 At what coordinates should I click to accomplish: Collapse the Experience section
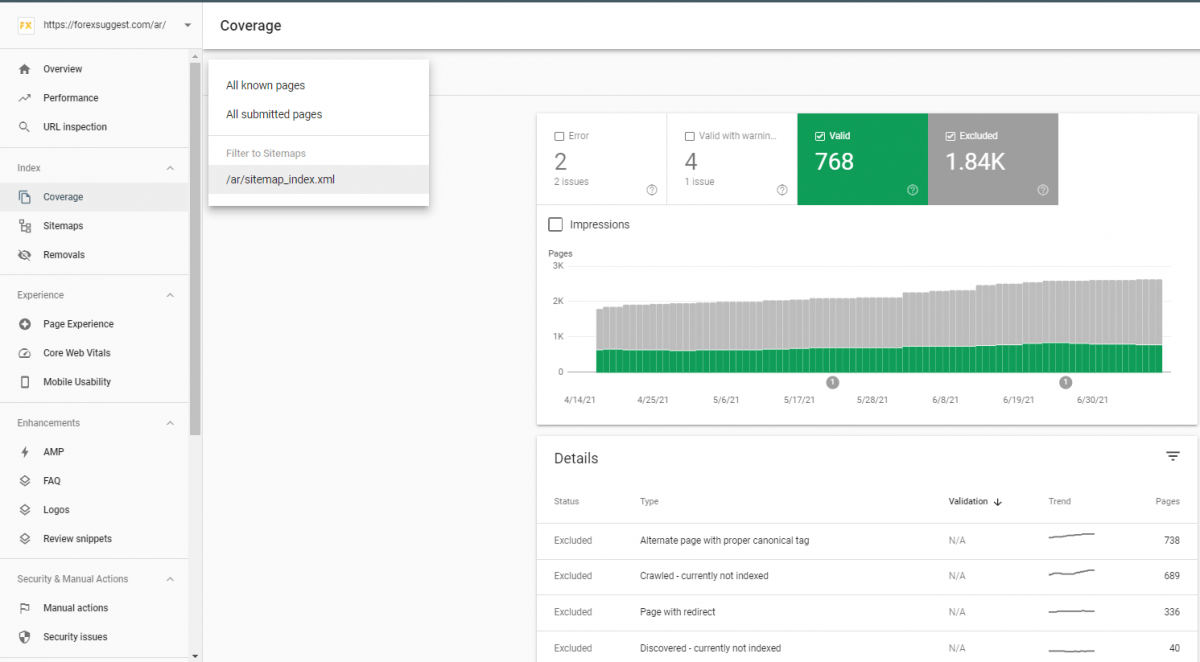[170, 295]
